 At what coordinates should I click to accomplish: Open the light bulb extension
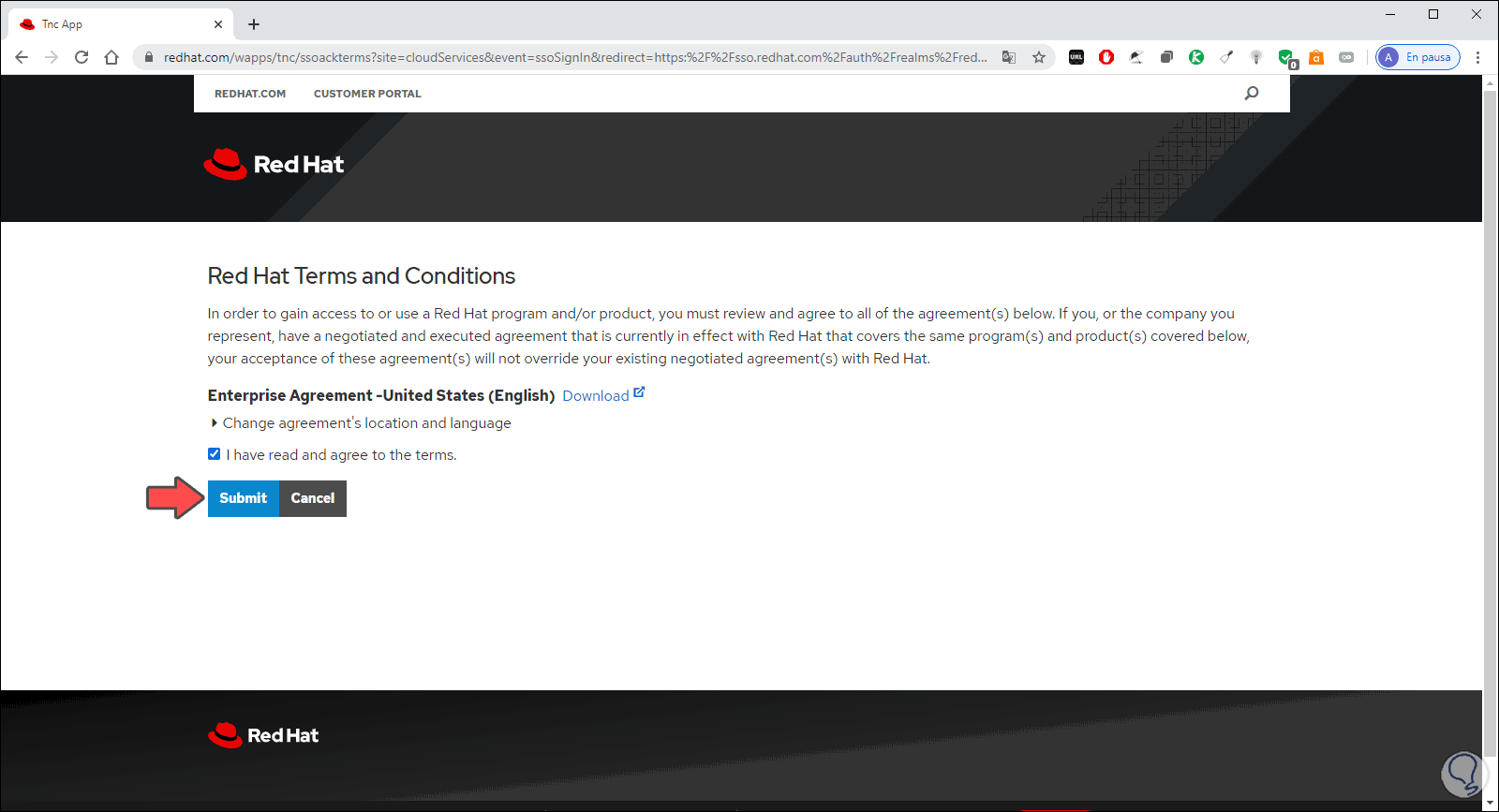[1256, 57]
